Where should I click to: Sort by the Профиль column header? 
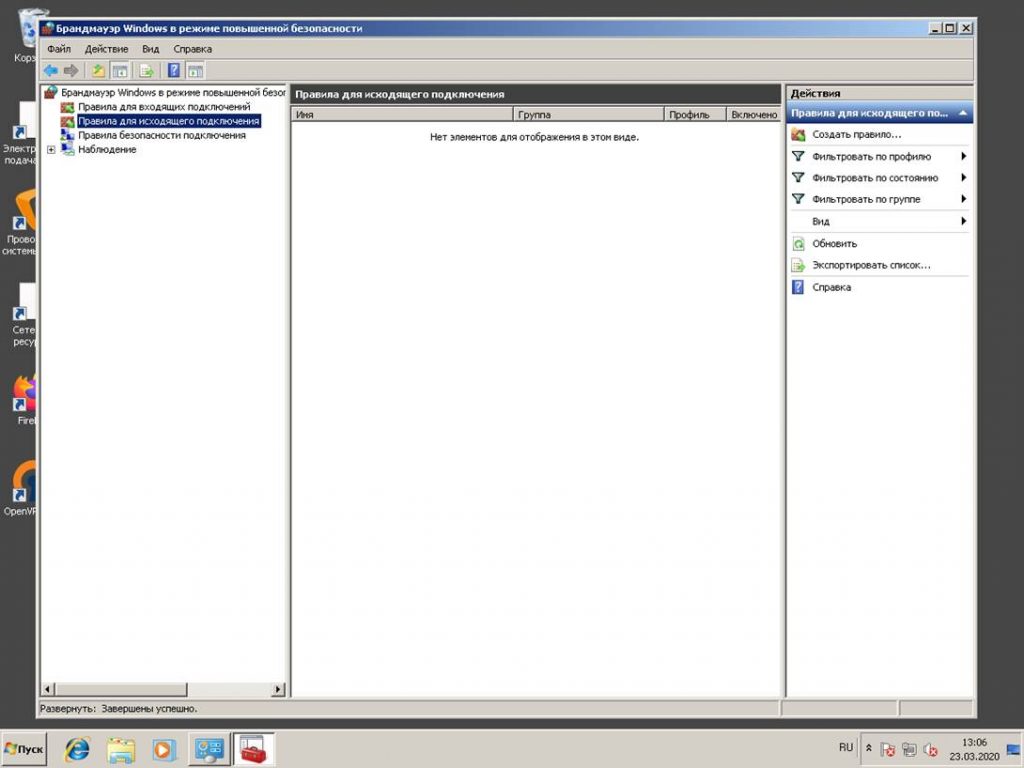[695, 114]
